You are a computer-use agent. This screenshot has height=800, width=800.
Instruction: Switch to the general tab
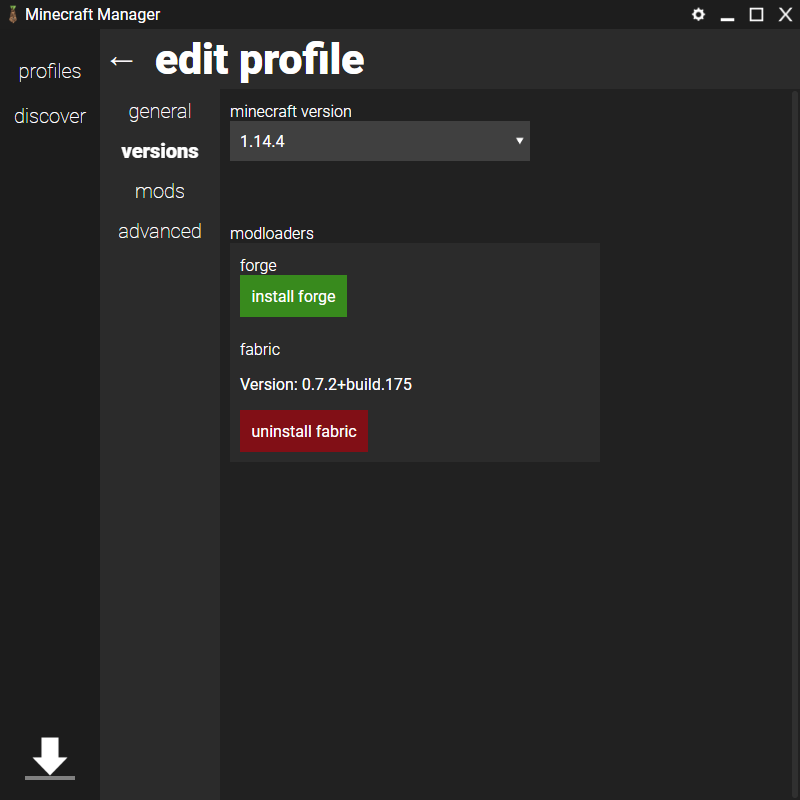coord(160,112)
